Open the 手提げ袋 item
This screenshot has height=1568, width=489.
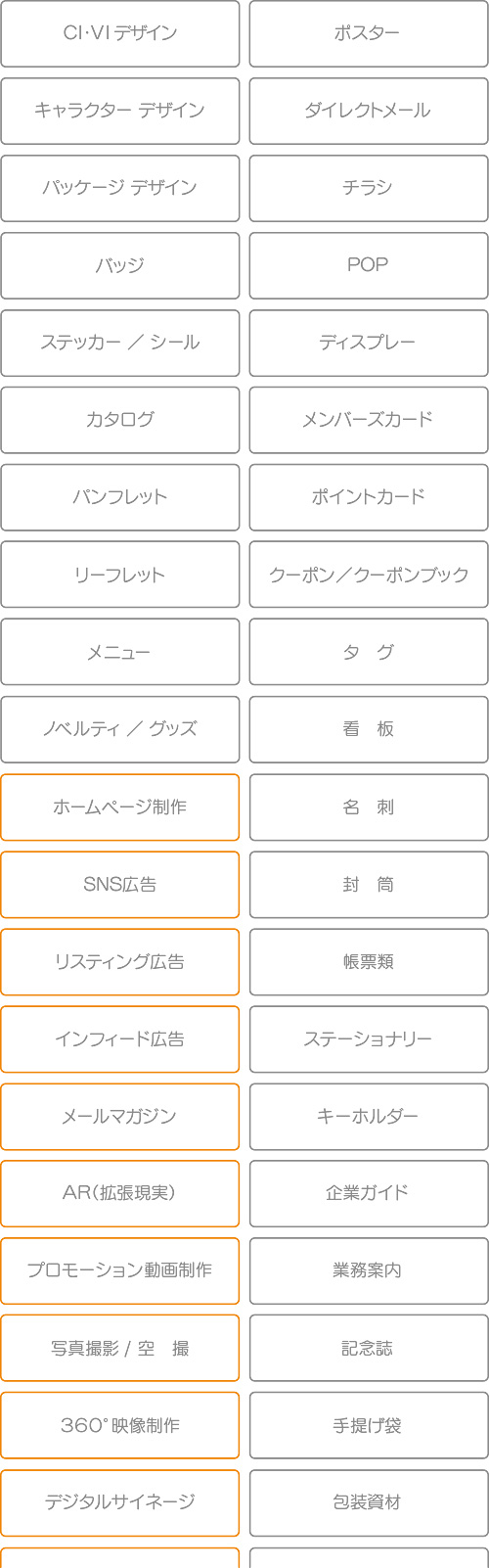point(369,1426)
